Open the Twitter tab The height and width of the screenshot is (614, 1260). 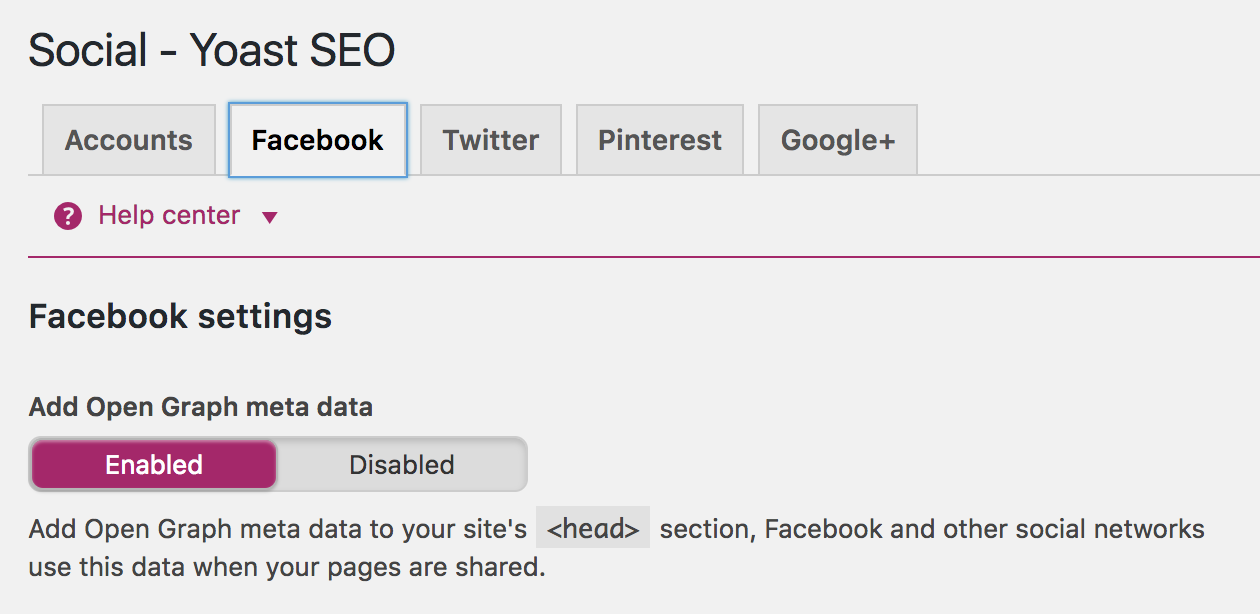[x=491, y=140]
